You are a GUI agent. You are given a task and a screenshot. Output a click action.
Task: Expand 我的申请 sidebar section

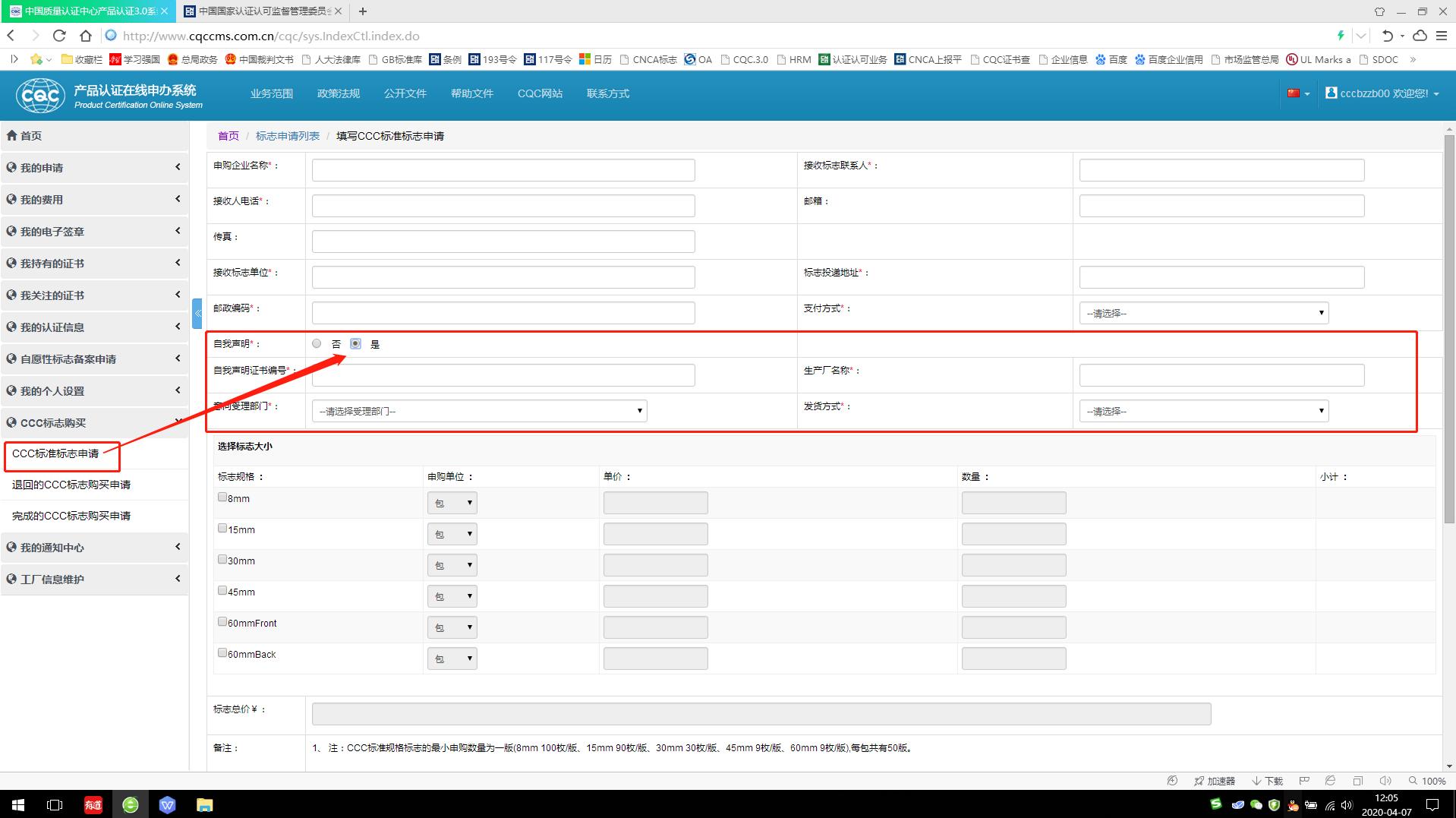point(94,168)
